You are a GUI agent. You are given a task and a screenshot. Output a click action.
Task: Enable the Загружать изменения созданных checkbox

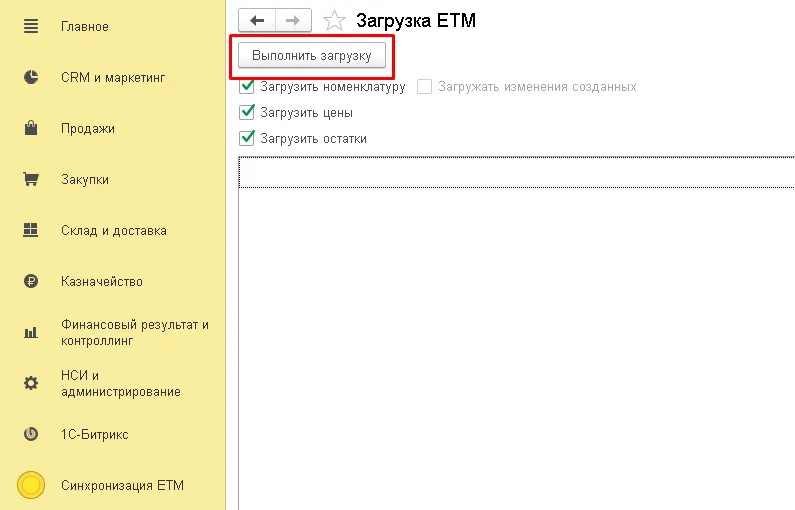pyautogui.click(x=425, y=87)
